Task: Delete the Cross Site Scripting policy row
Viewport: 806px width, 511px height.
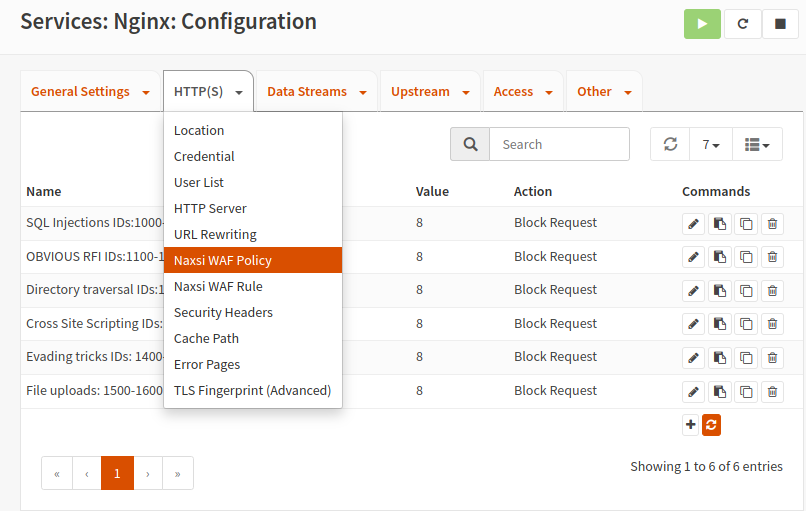Action: pos(772,324)
